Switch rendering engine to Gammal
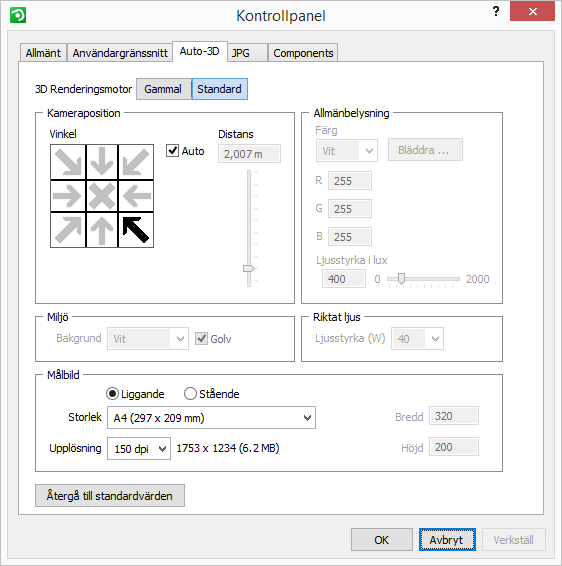Viewport: 562px width, 566px height. click(x=164, y=89)
